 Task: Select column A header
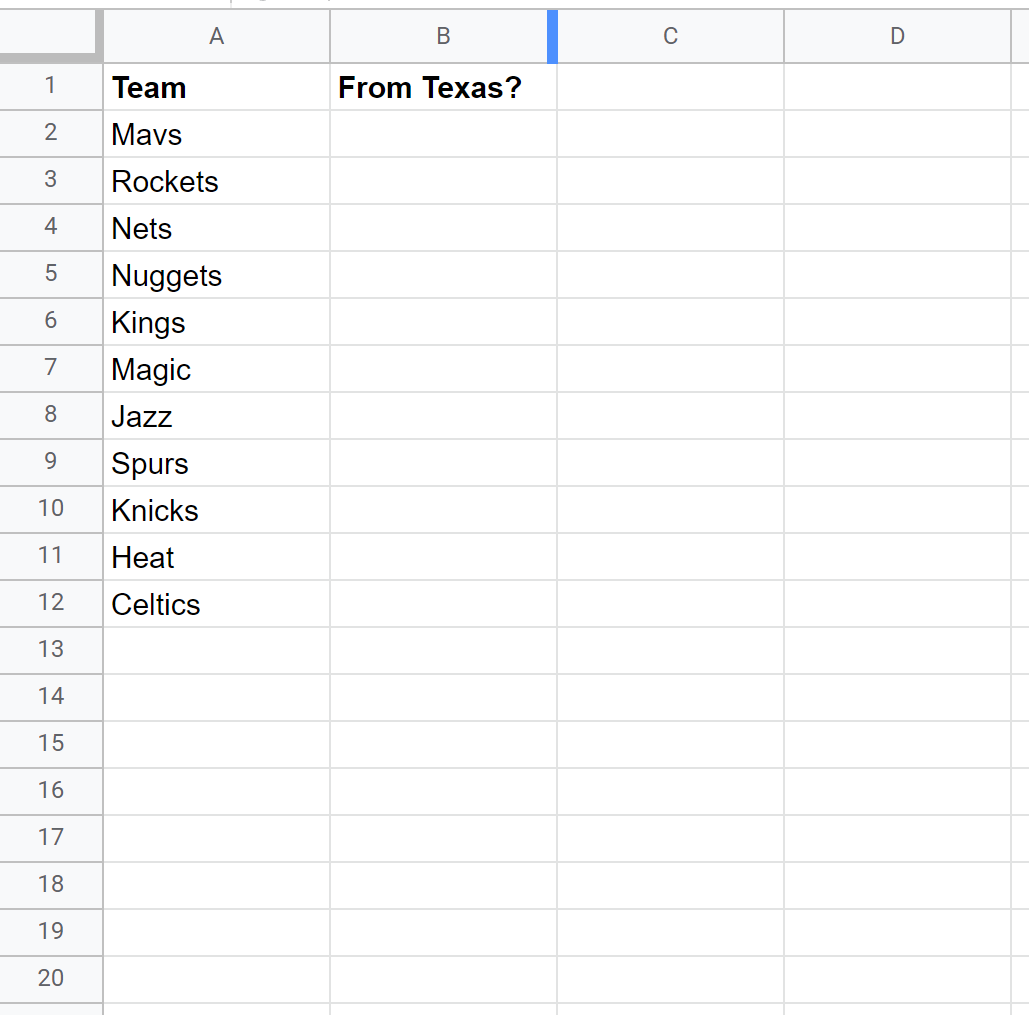pos(216,37)
